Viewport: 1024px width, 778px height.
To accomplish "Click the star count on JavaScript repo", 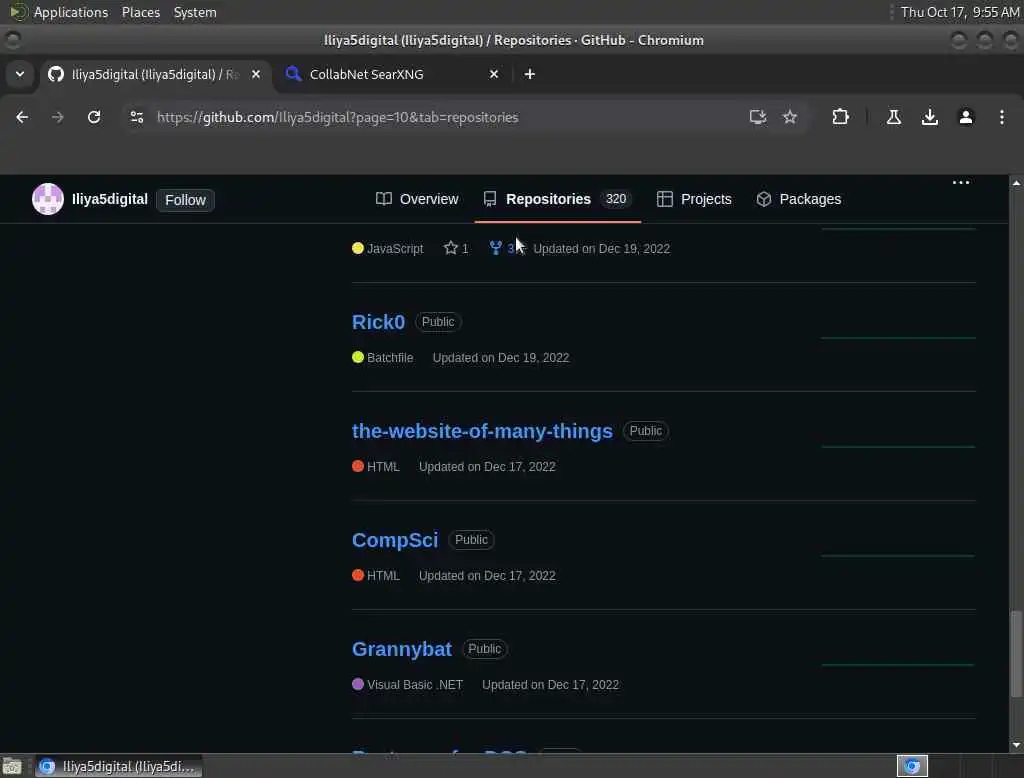I will (x=456, y=248).
